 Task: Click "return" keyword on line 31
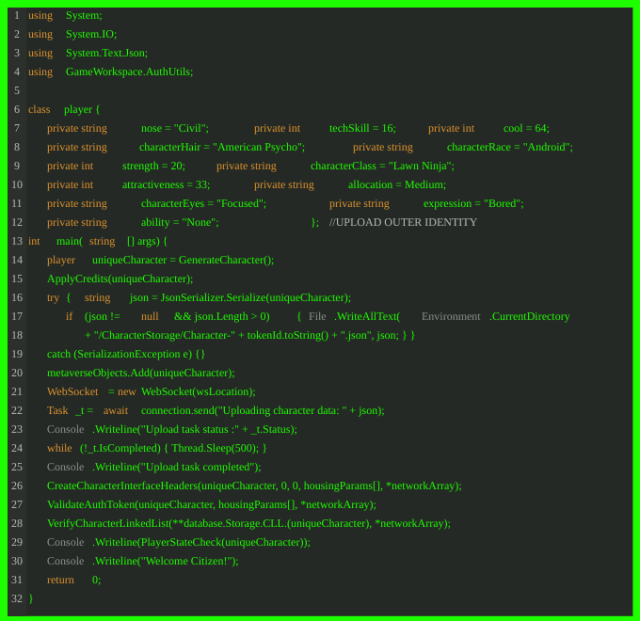[x=60, y=580]
